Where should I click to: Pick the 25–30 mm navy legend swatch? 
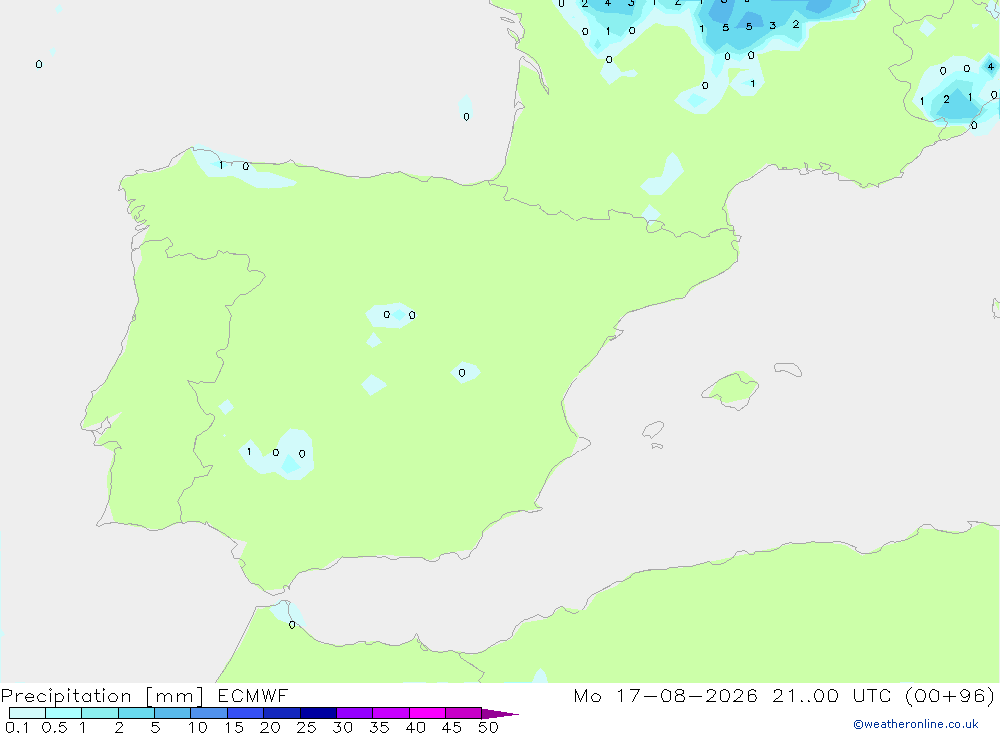[x=318, y=713]
